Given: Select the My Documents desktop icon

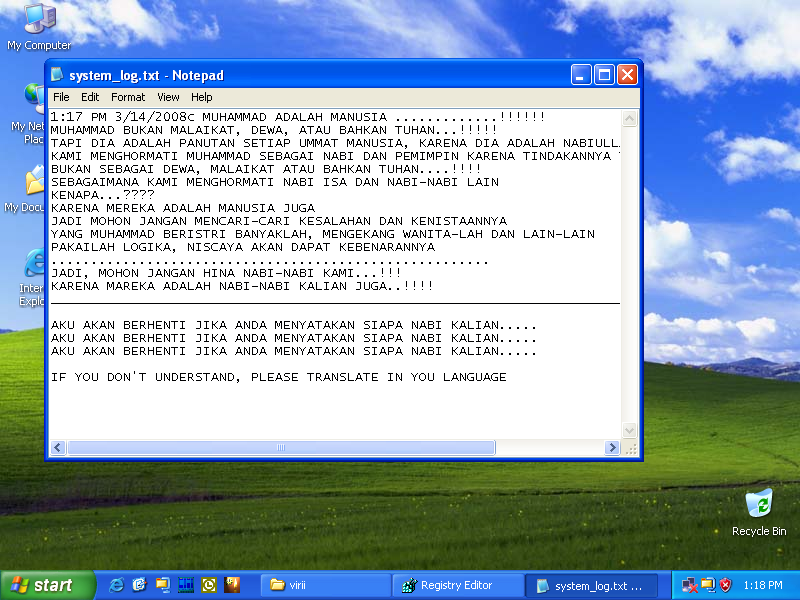Looking at the screenshot, I should pyautogui.click(x=24, y=188).
